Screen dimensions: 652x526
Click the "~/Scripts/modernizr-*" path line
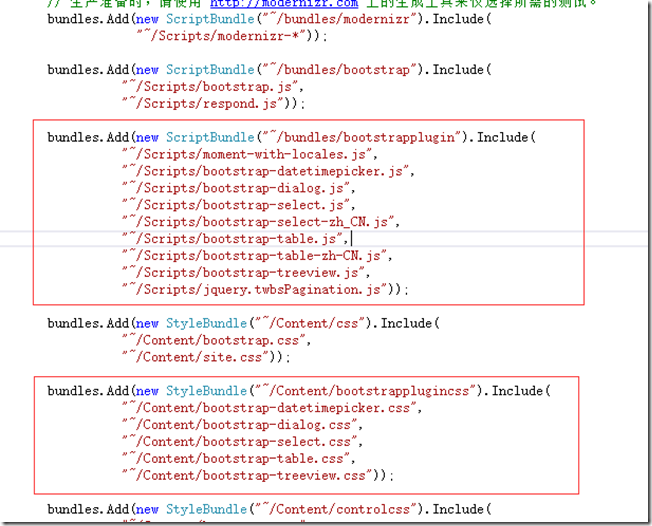(x=222, y=36)
